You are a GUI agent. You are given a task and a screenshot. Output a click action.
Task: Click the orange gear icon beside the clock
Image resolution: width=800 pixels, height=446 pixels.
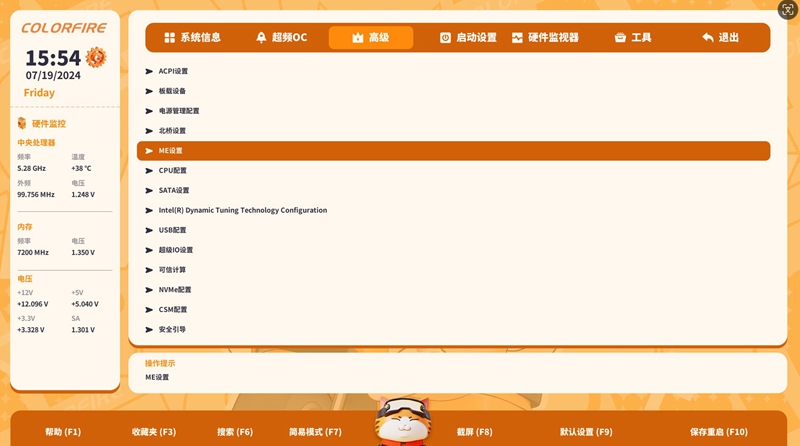coord(96,57)
